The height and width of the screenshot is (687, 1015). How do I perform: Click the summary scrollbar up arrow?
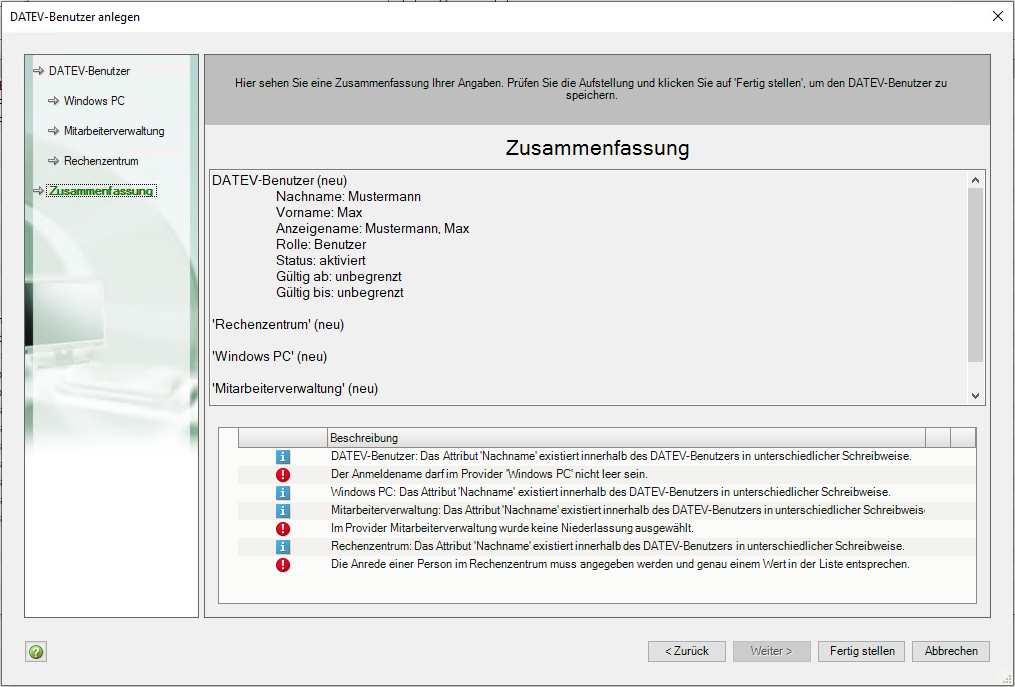(976, 180)
